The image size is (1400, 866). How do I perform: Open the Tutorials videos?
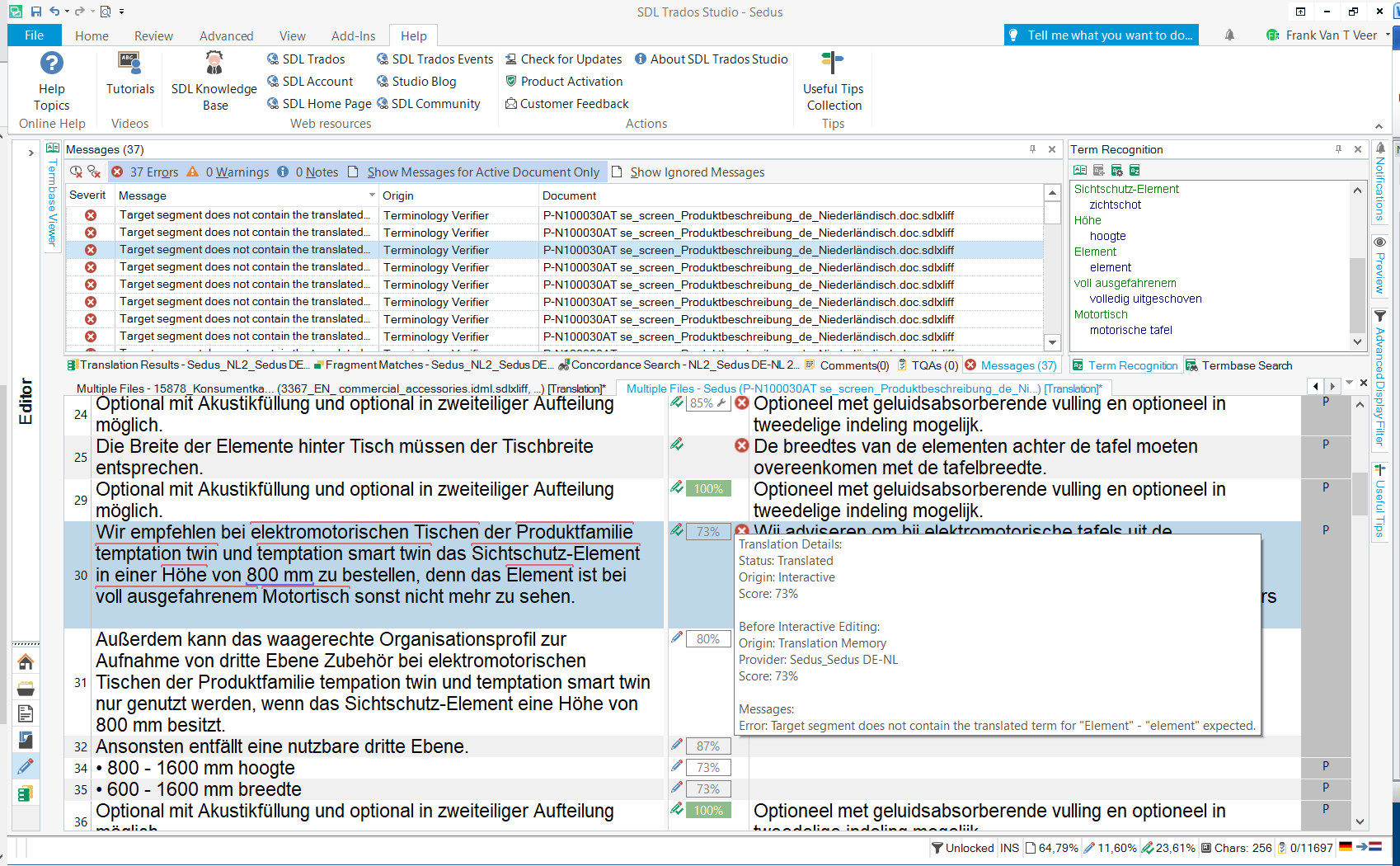tap(130, 73)
